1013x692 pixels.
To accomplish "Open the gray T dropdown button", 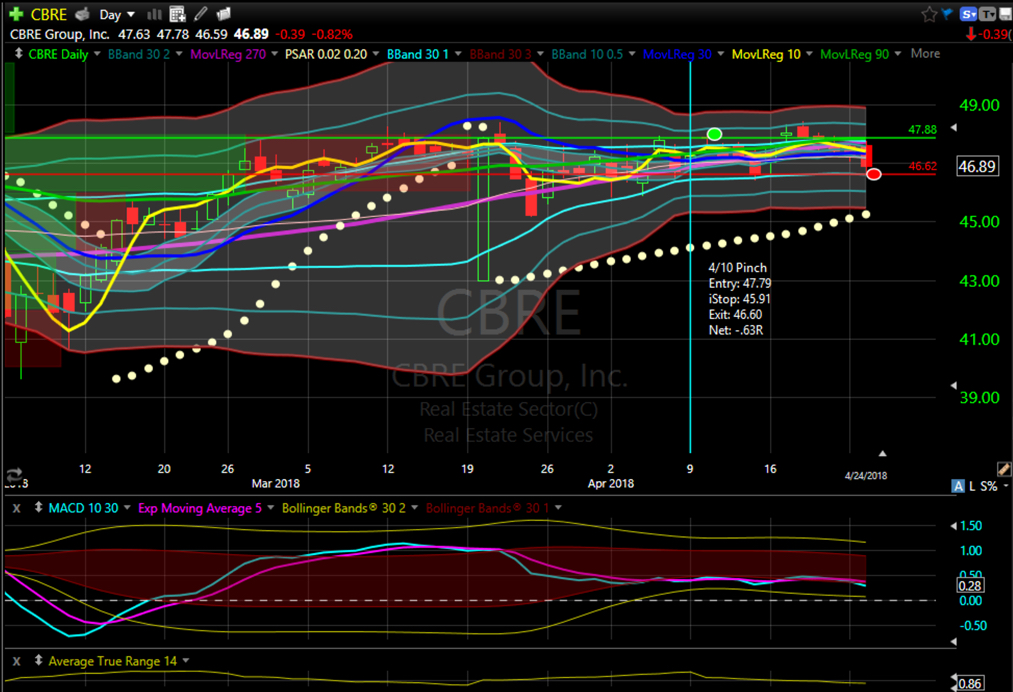I will tap(987, 14).
